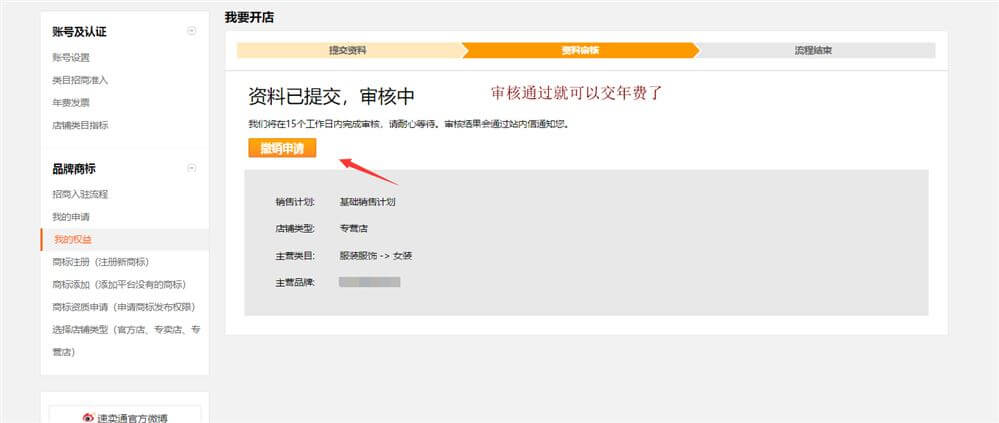Go to 类目招商准入

click(79, 80)
